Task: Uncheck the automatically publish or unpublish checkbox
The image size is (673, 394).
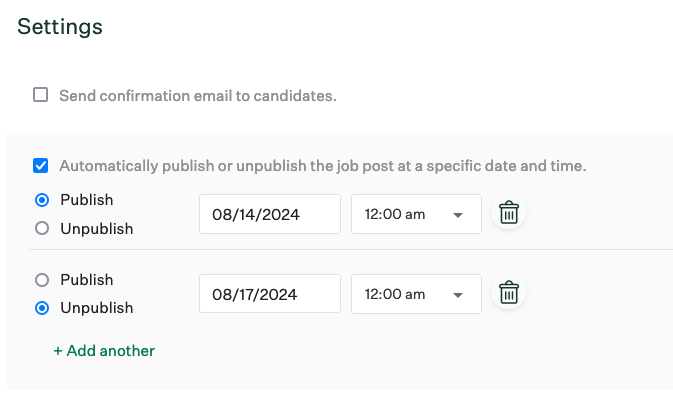Action: click(x=41, y=166)
